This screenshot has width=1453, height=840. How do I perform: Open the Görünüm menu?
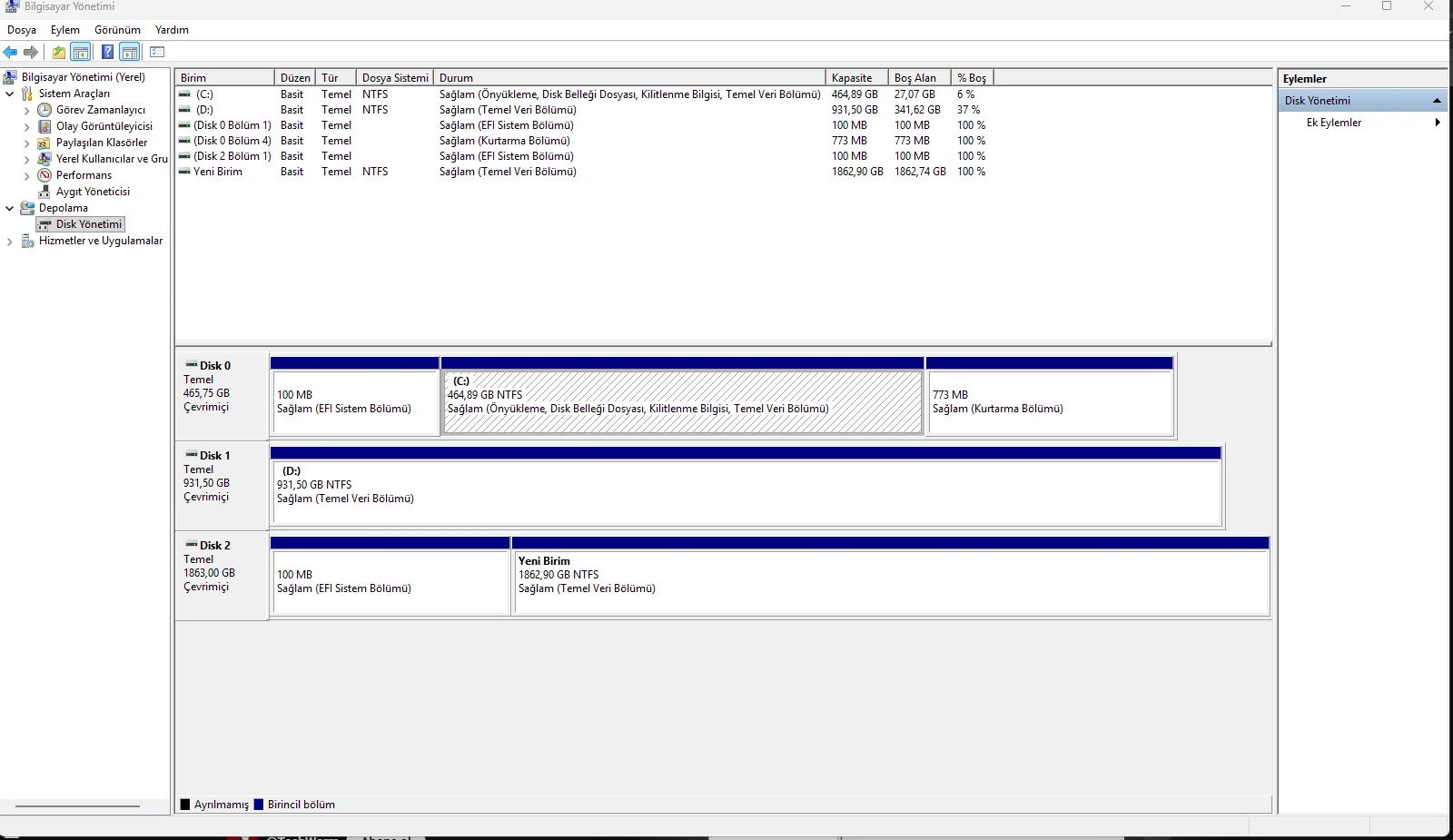click(x=118, y=30)
